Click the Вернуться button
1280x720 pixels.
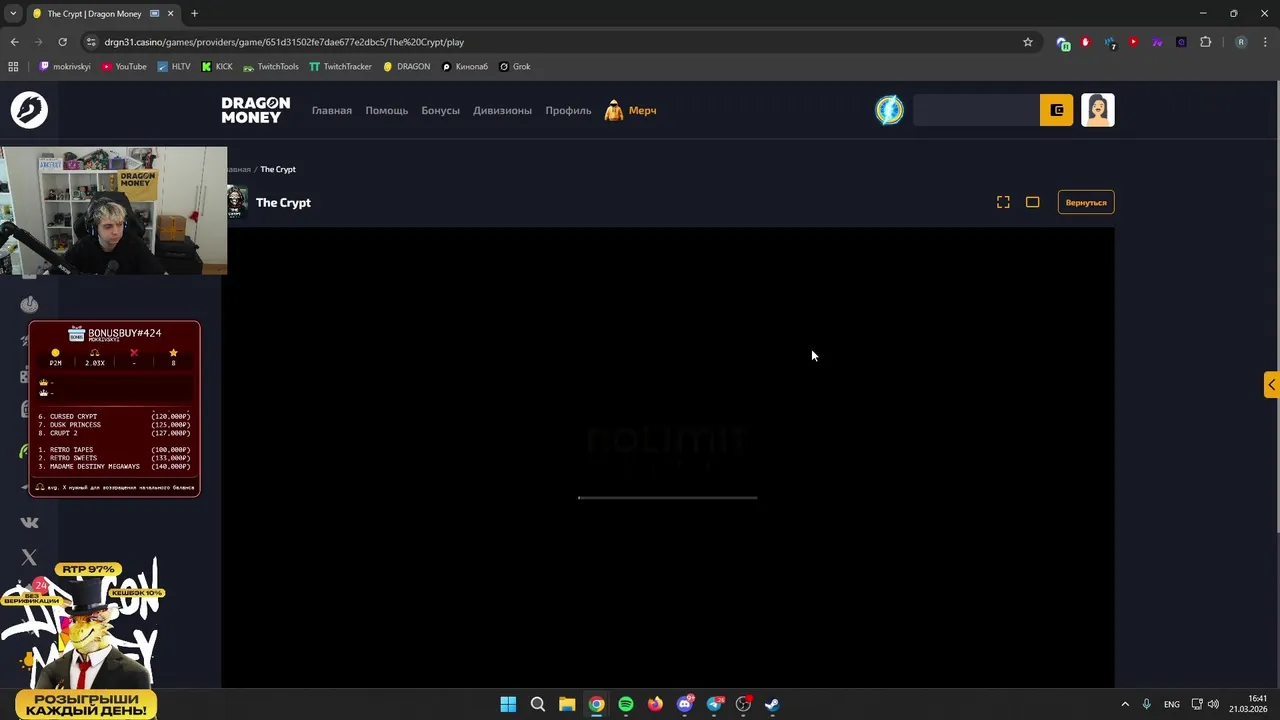(x=1086, y=202)
